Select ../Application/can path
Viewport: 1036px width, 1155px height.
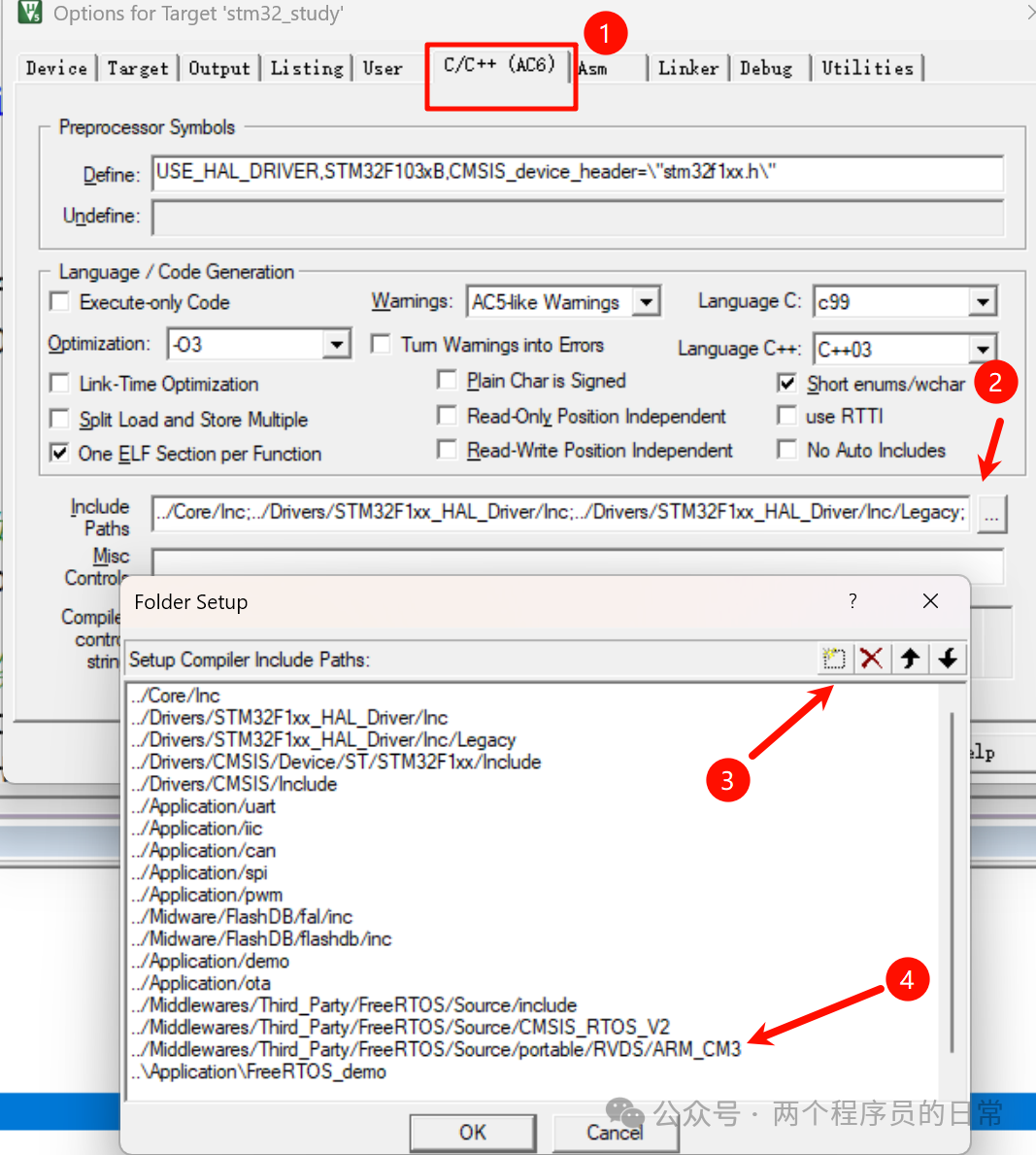click(x=203, y=850)
